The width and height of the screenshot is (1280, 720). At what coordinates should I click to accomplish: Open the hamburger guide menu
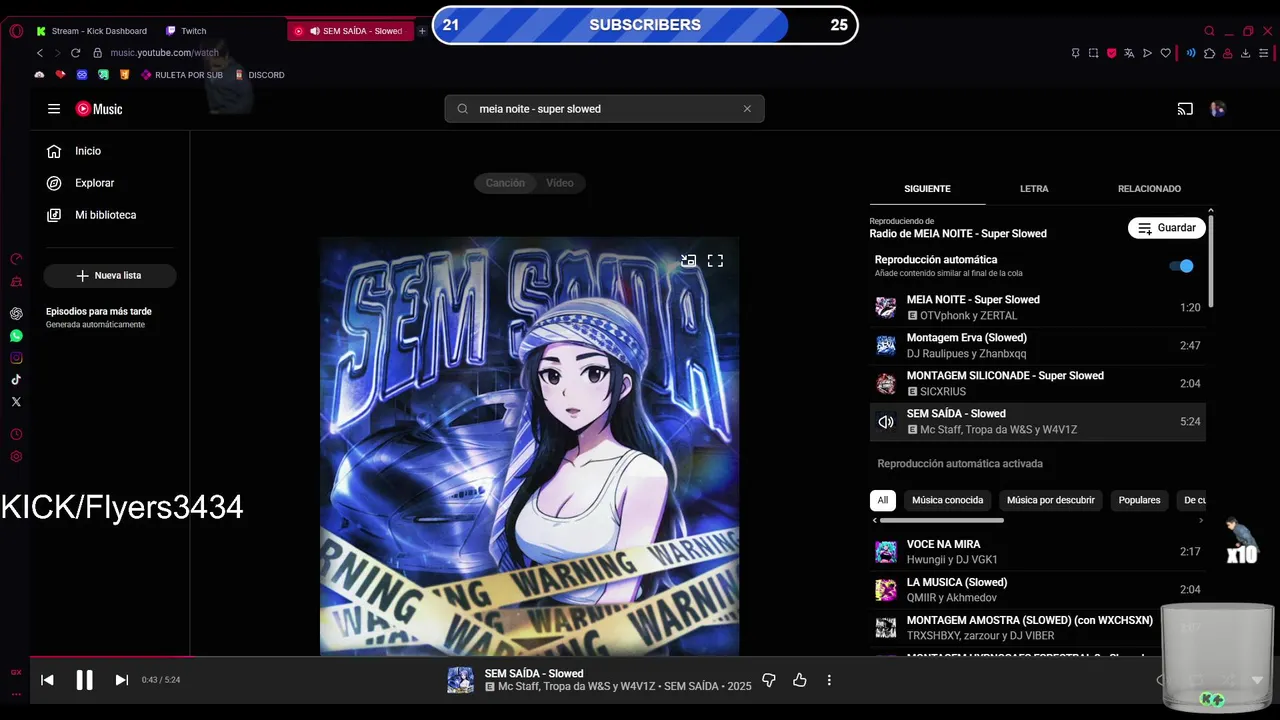(54, 109)
